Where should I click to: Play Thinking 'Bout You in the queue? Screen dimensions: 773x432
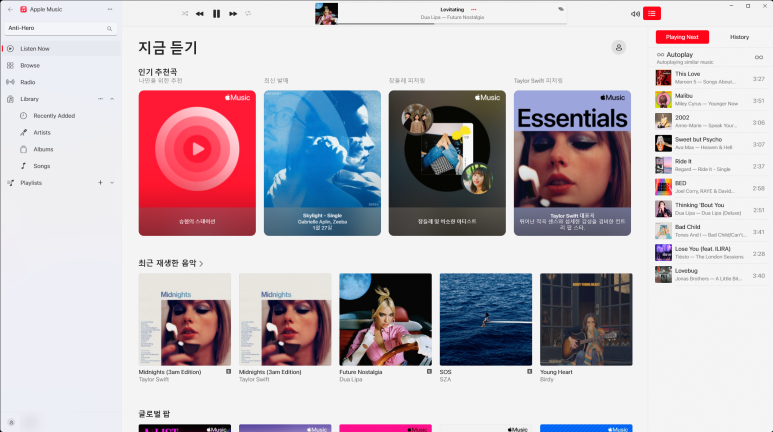(710, 209)
